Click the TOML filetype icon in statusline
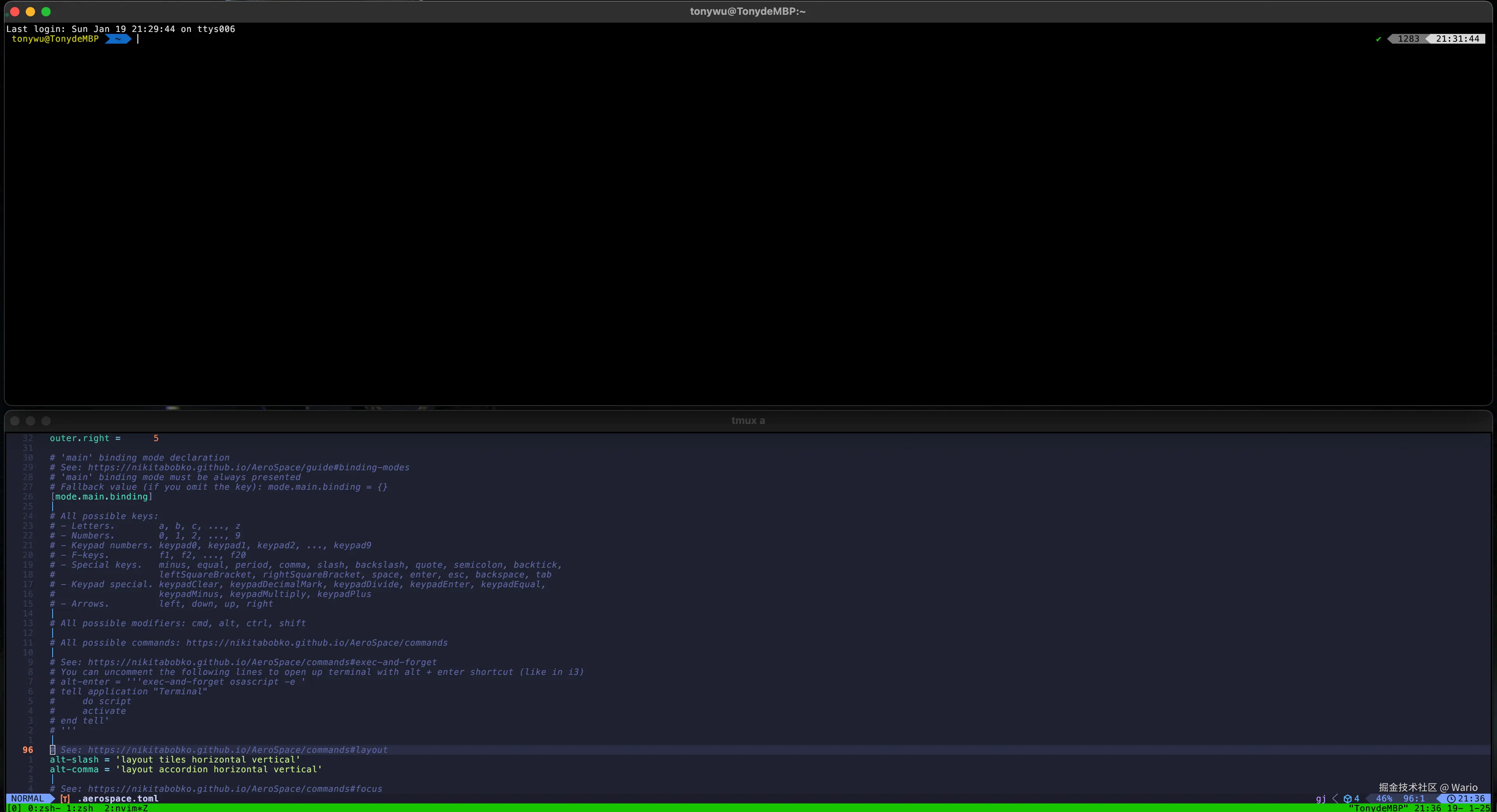 [x=65, y=799]
